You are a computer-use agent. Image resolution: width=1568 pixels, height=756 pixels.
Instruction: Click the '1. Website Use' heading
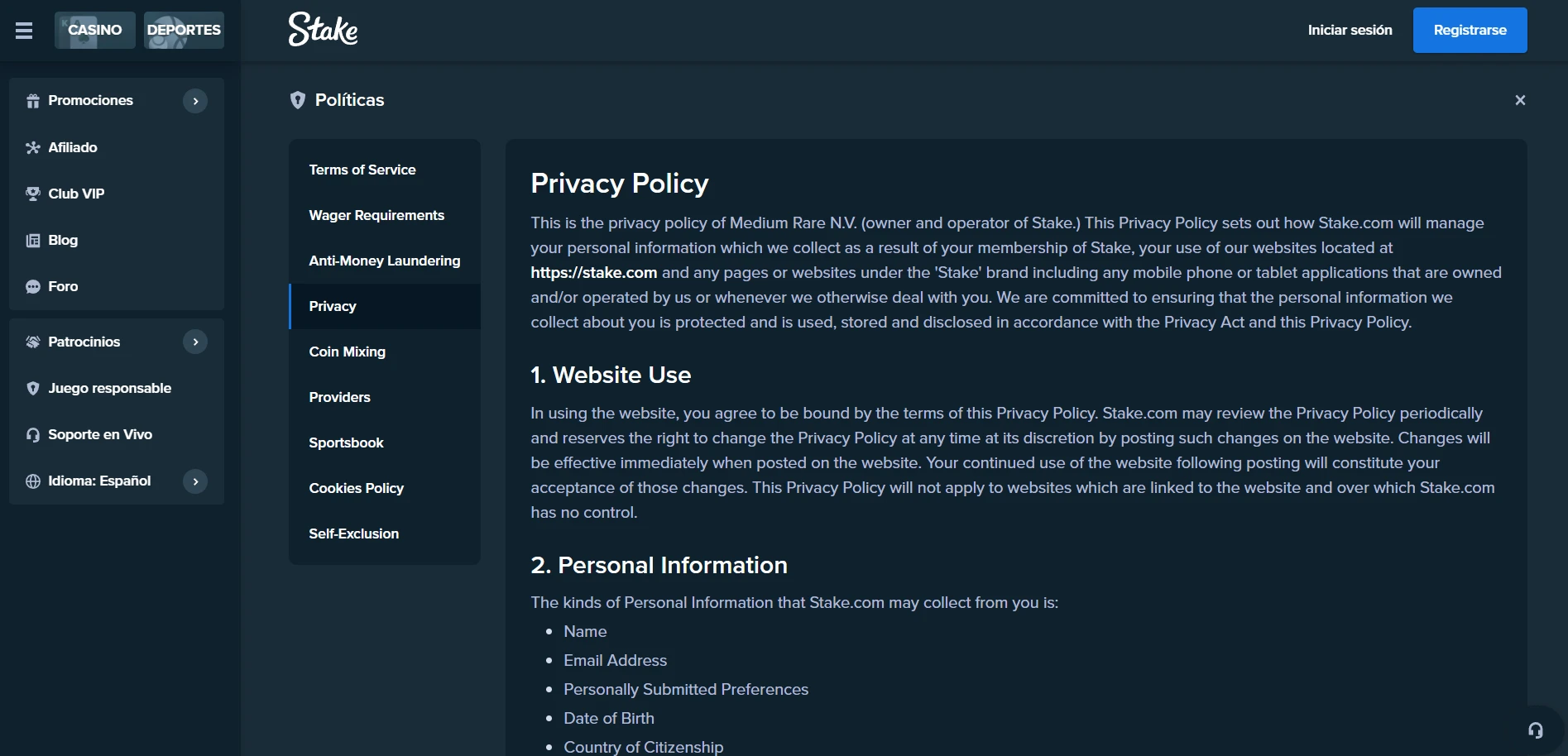(x=611, y=375)
